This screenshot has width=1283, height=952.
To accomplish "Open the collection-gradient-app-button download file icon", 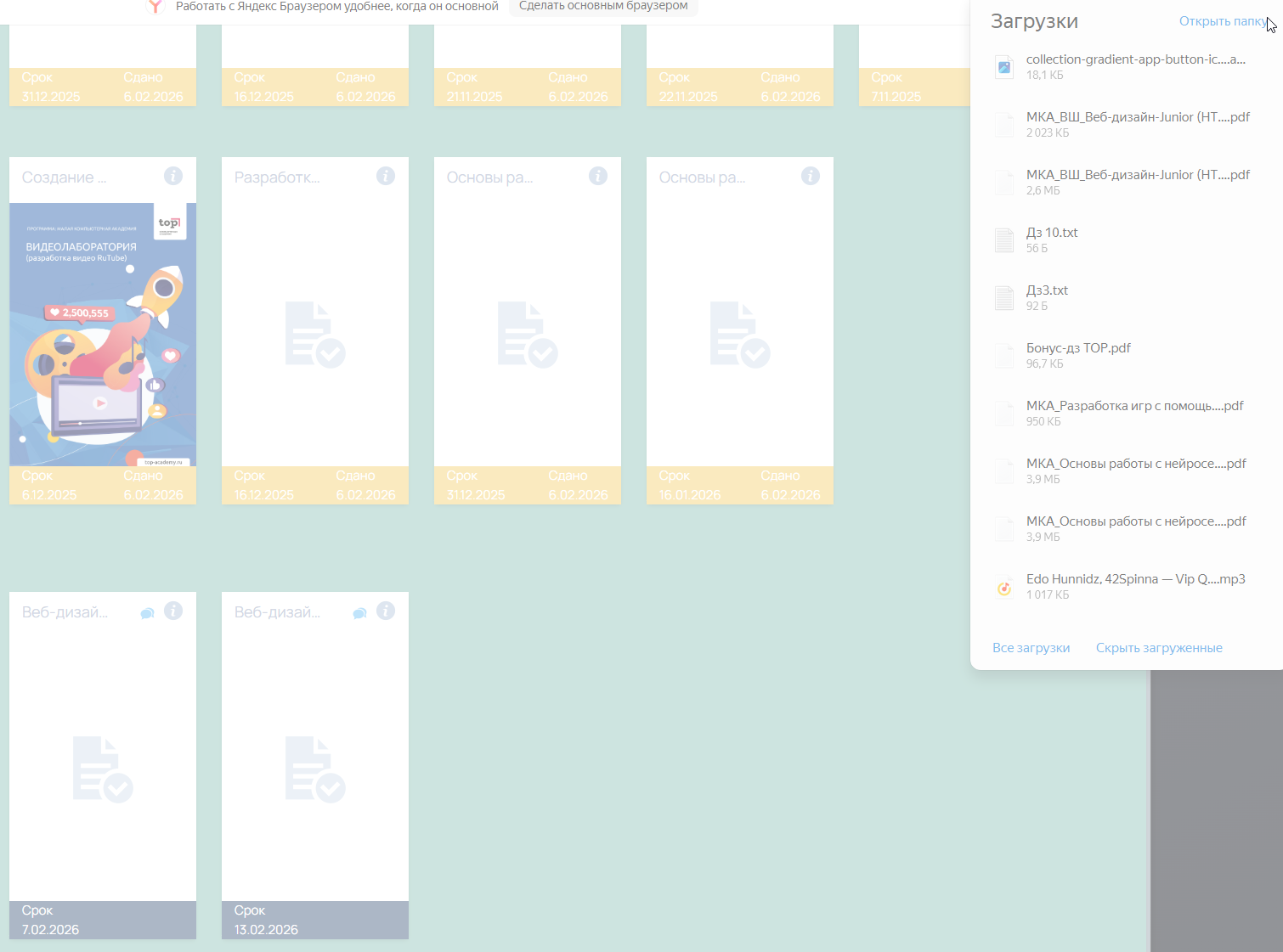I will point(1004,67).
